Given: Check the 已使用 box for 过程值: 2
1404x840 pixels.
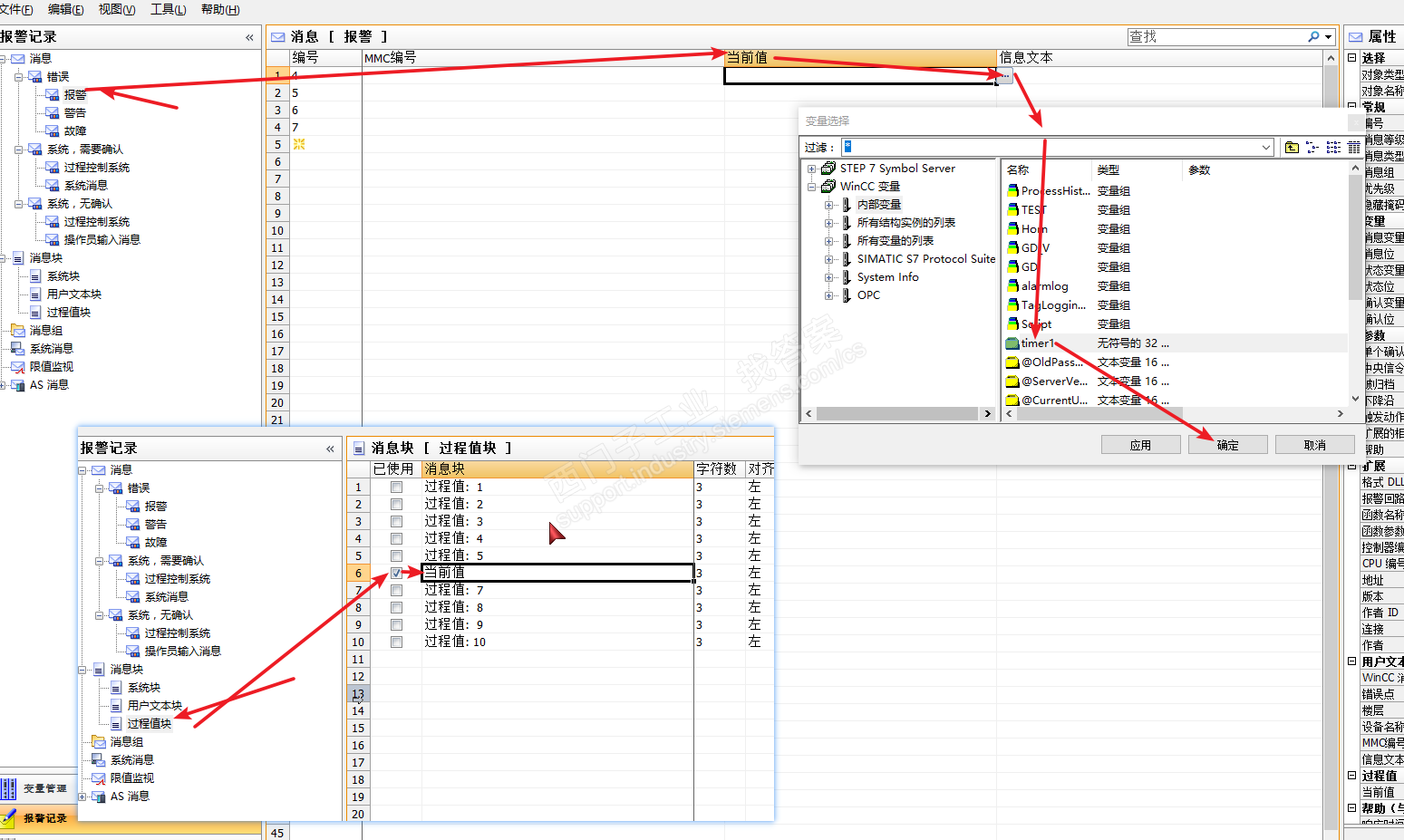Looking at the screenshot, I should point(396,505).
